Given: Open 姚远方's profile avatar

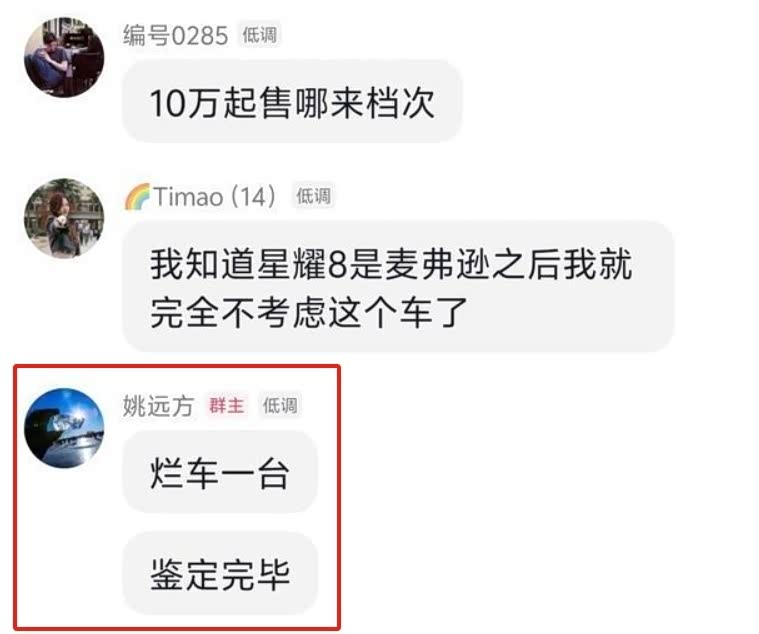Looking at the screenshot, I should click(x=64, y=428).
